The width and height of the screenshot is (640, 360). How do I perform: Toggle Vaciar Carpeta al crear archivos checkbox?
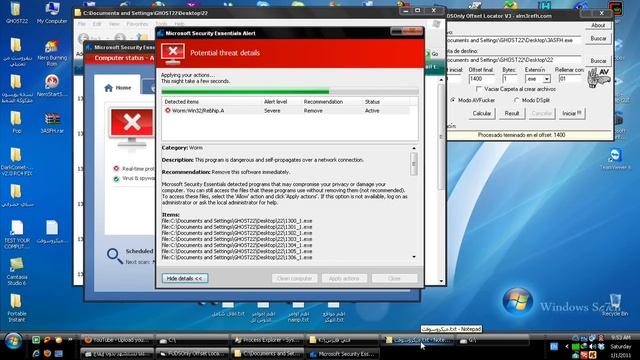479,89
